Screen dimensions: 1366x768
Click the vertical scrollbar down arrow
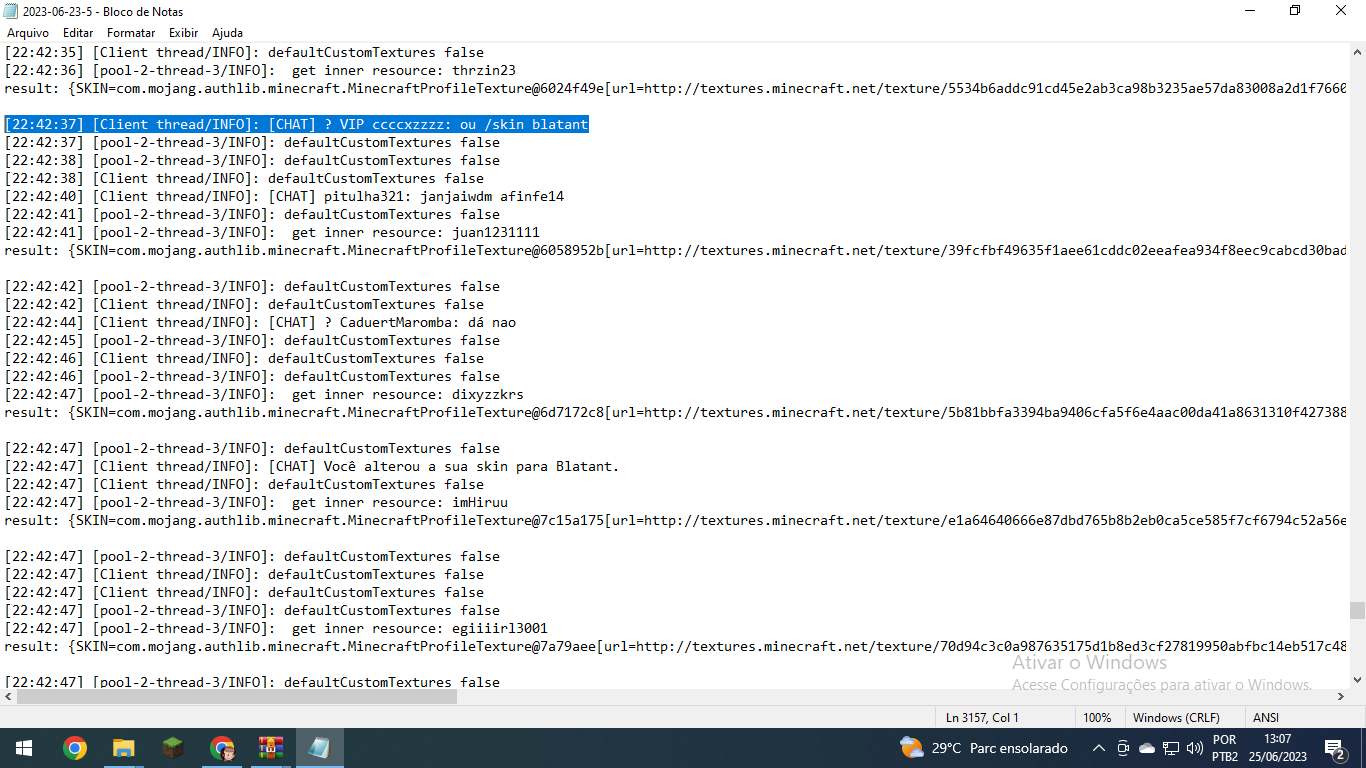(x=1357, y=680)
